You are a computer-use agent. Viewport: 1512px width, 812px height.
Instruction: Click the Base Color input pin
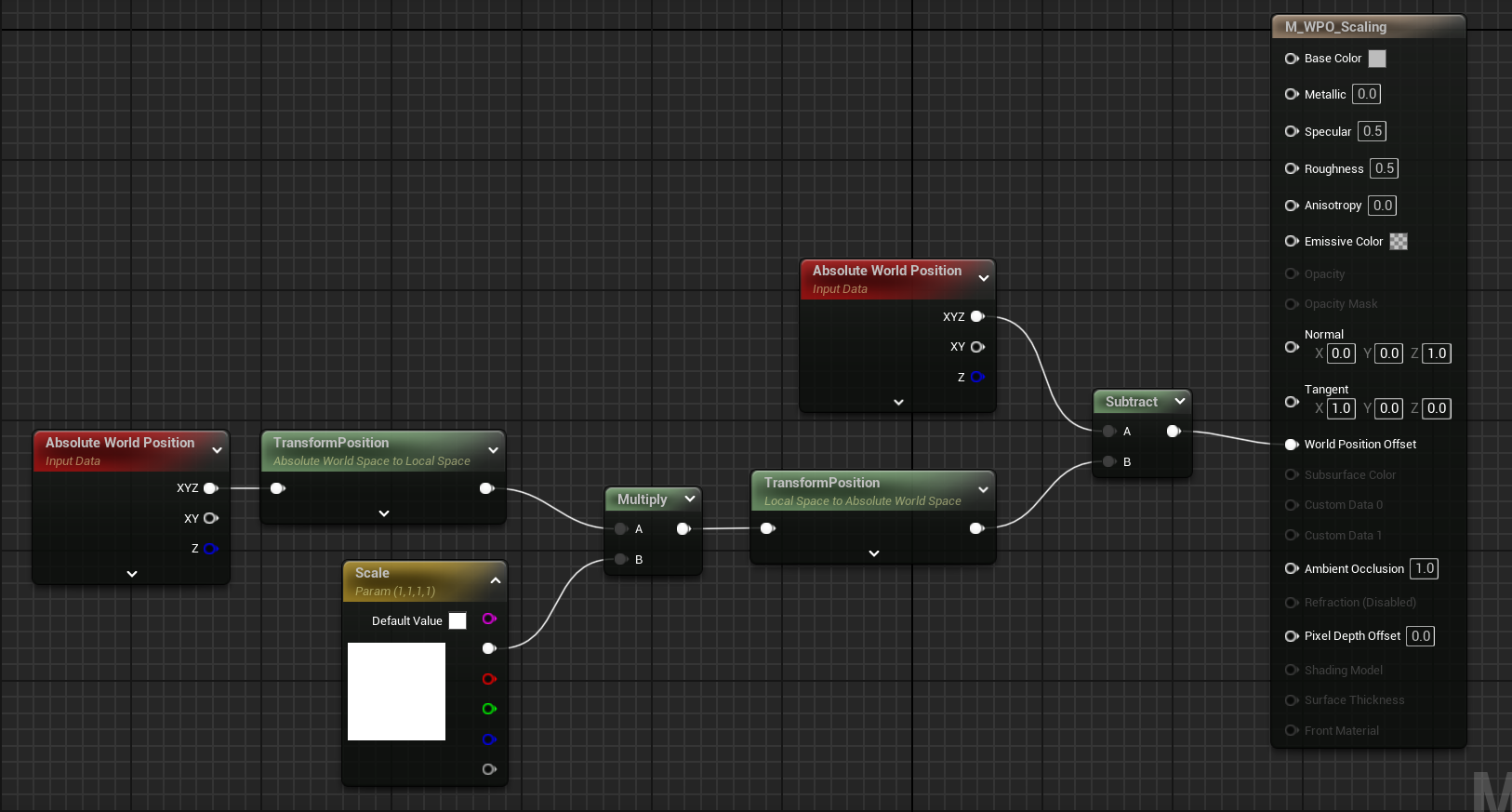point(1292,59)
